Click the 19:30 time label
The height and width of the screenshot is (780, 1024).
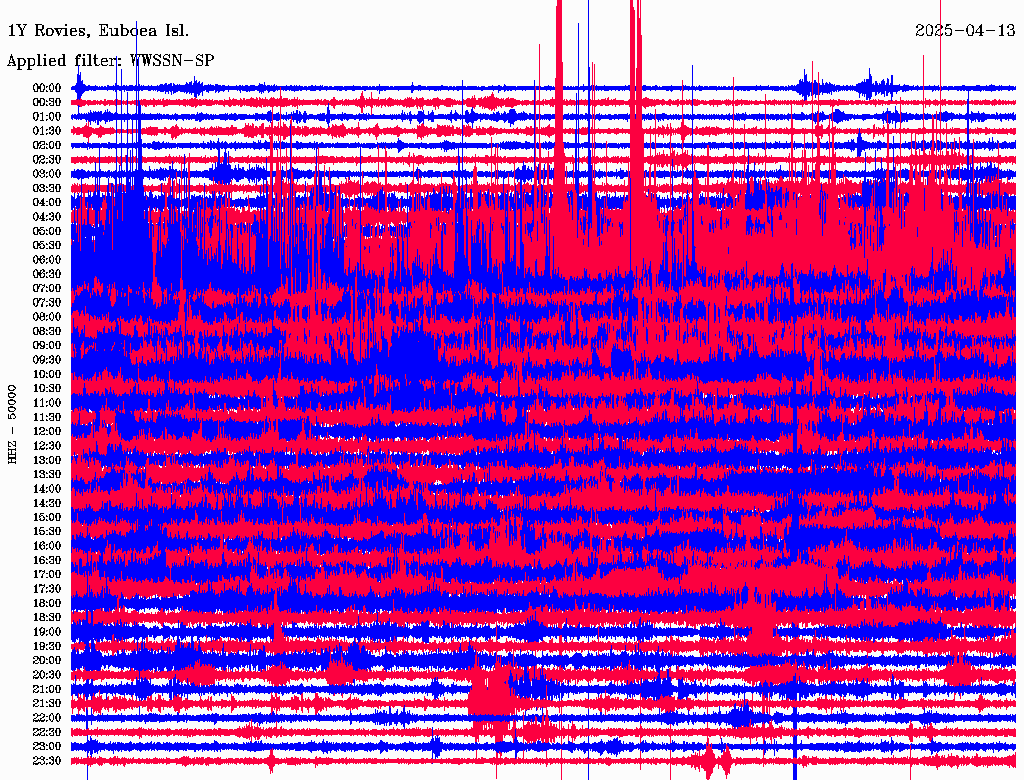47,646
